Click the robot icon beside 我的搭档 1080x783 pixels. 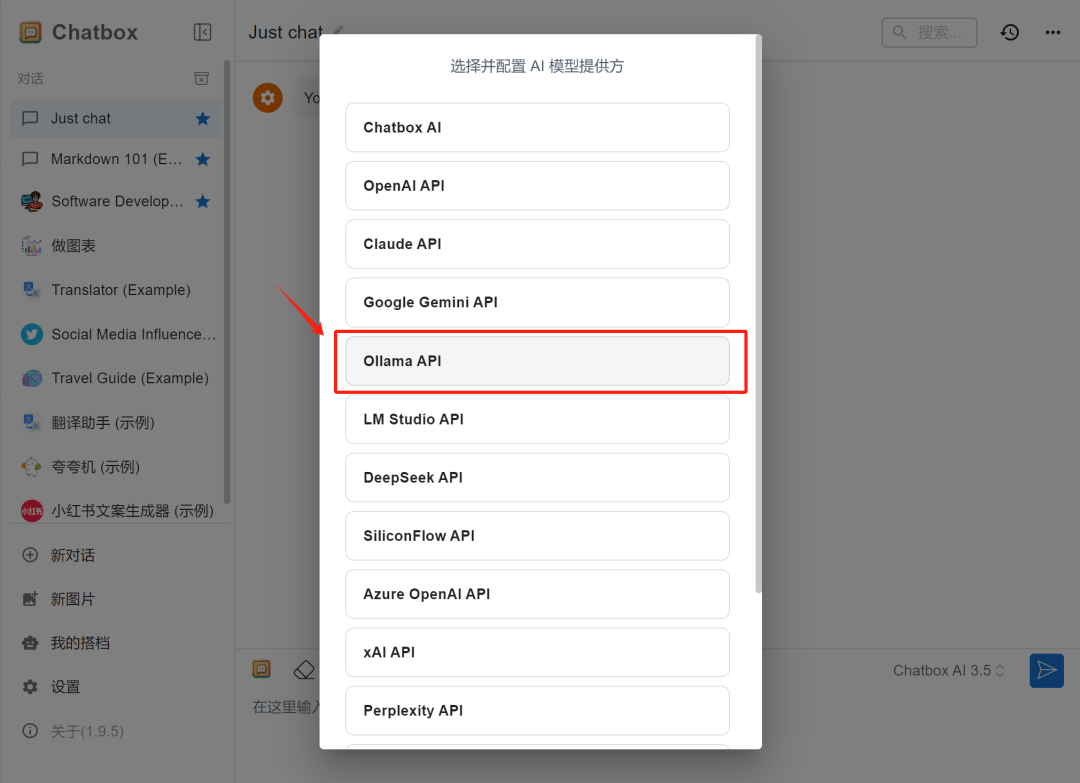[x=30, y=643]
